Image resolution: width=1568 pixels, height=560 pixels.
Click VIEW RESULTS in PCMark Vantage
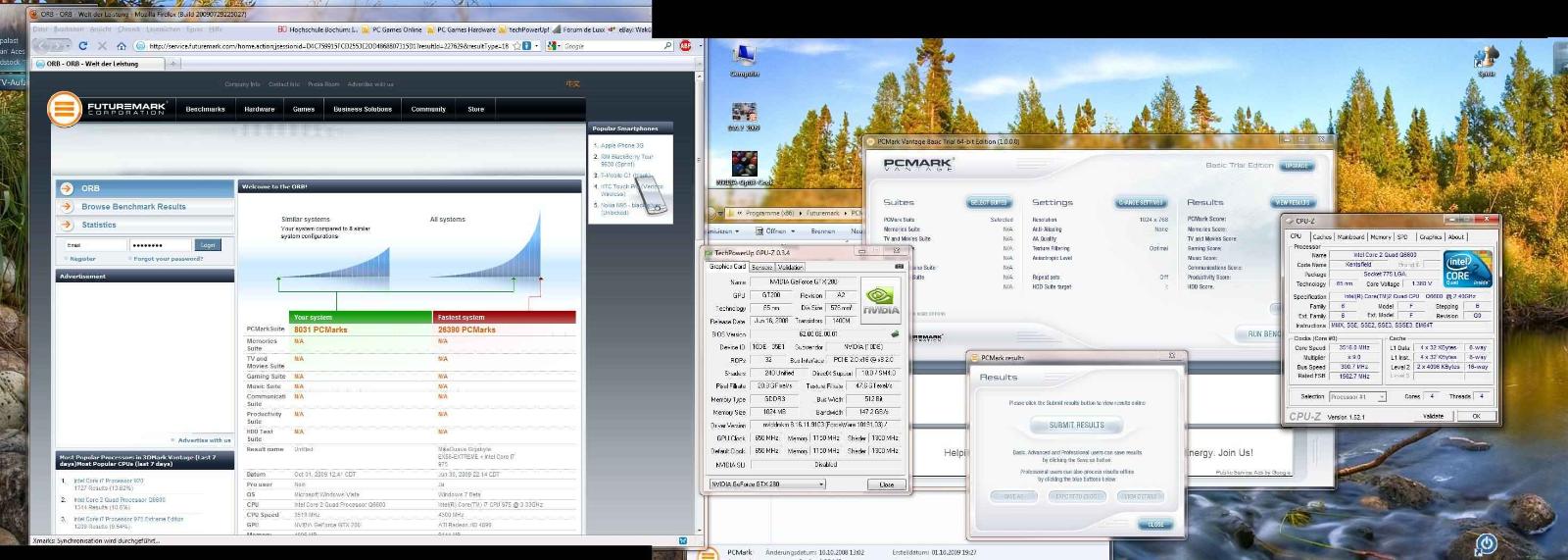click(1293, 202)
